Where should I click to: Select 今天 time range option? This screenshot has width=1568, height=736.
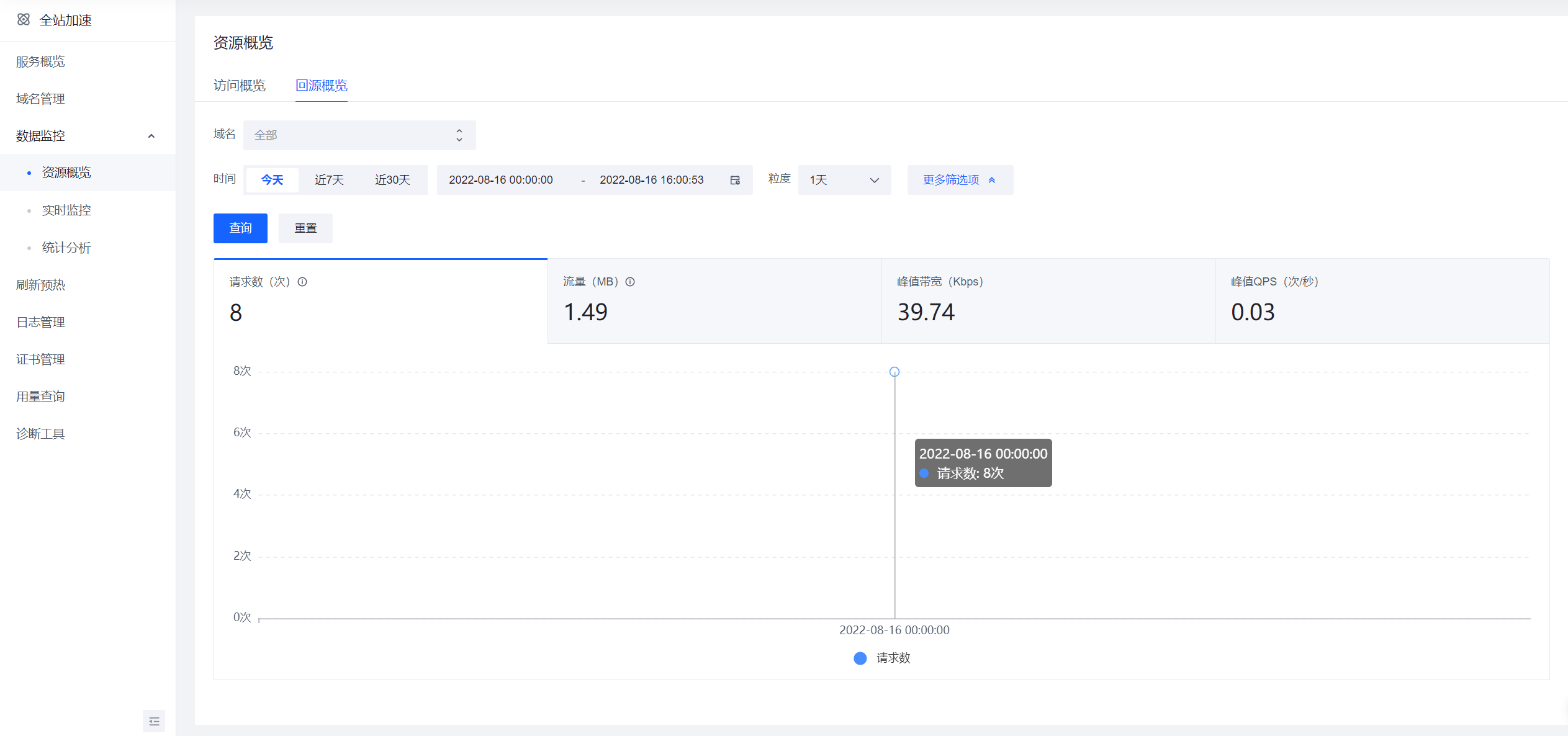click(x=272, y=180)
